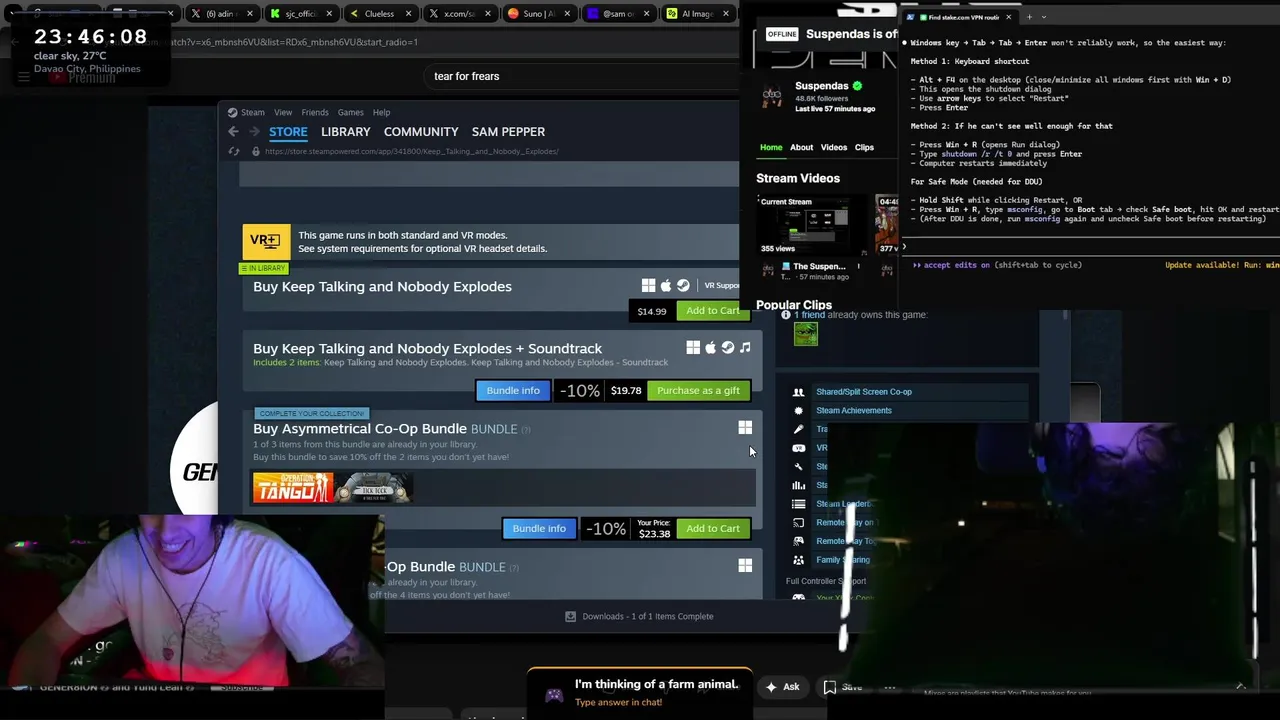Screen dimensions: 1280x720
Task: Click the terminal prompt input line
Action: 1090,246
